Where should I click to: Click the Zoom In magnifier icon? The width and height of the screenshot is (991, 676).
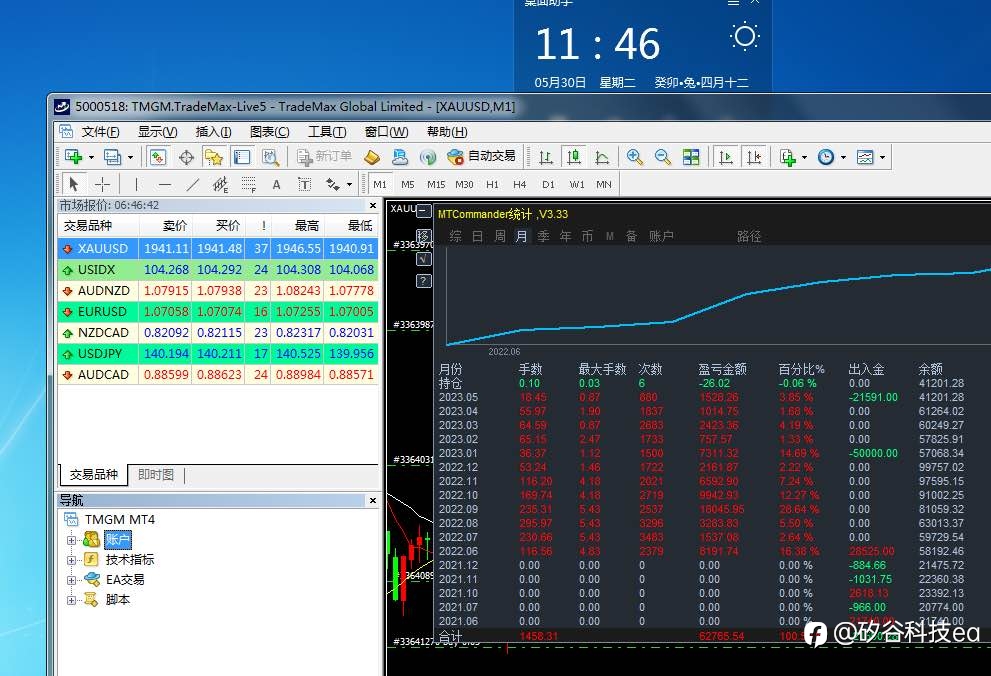635,157
